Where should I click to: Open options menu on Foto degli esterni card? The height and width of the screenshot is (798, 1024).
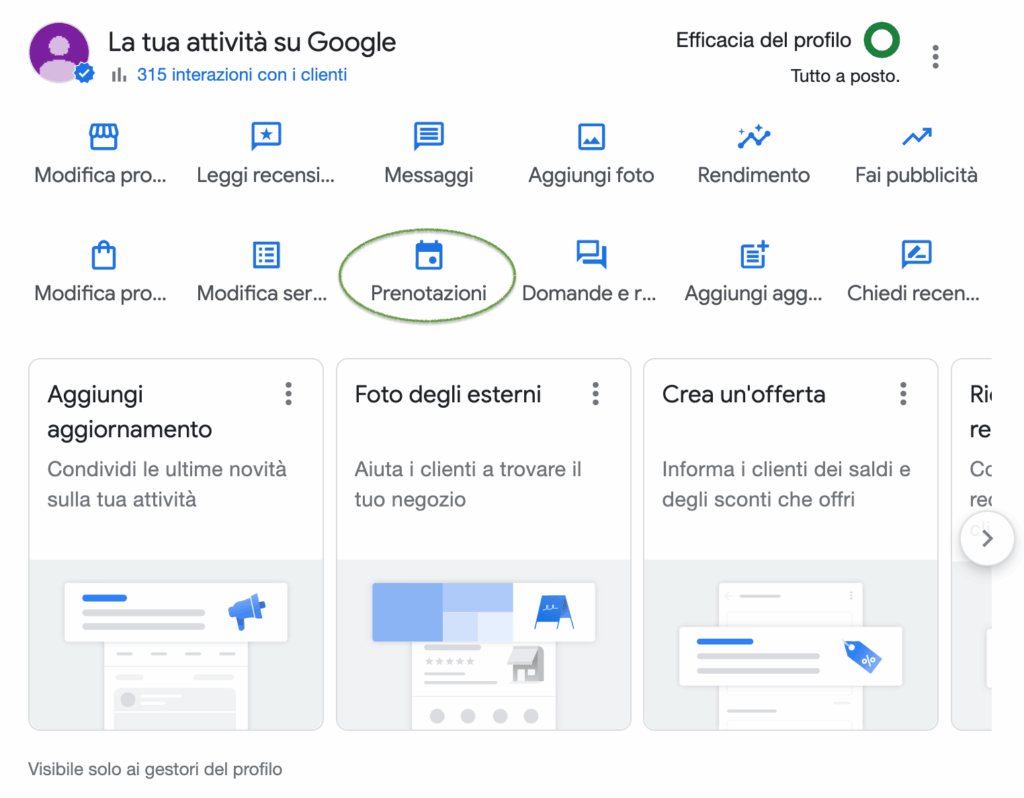click(595, 394)
